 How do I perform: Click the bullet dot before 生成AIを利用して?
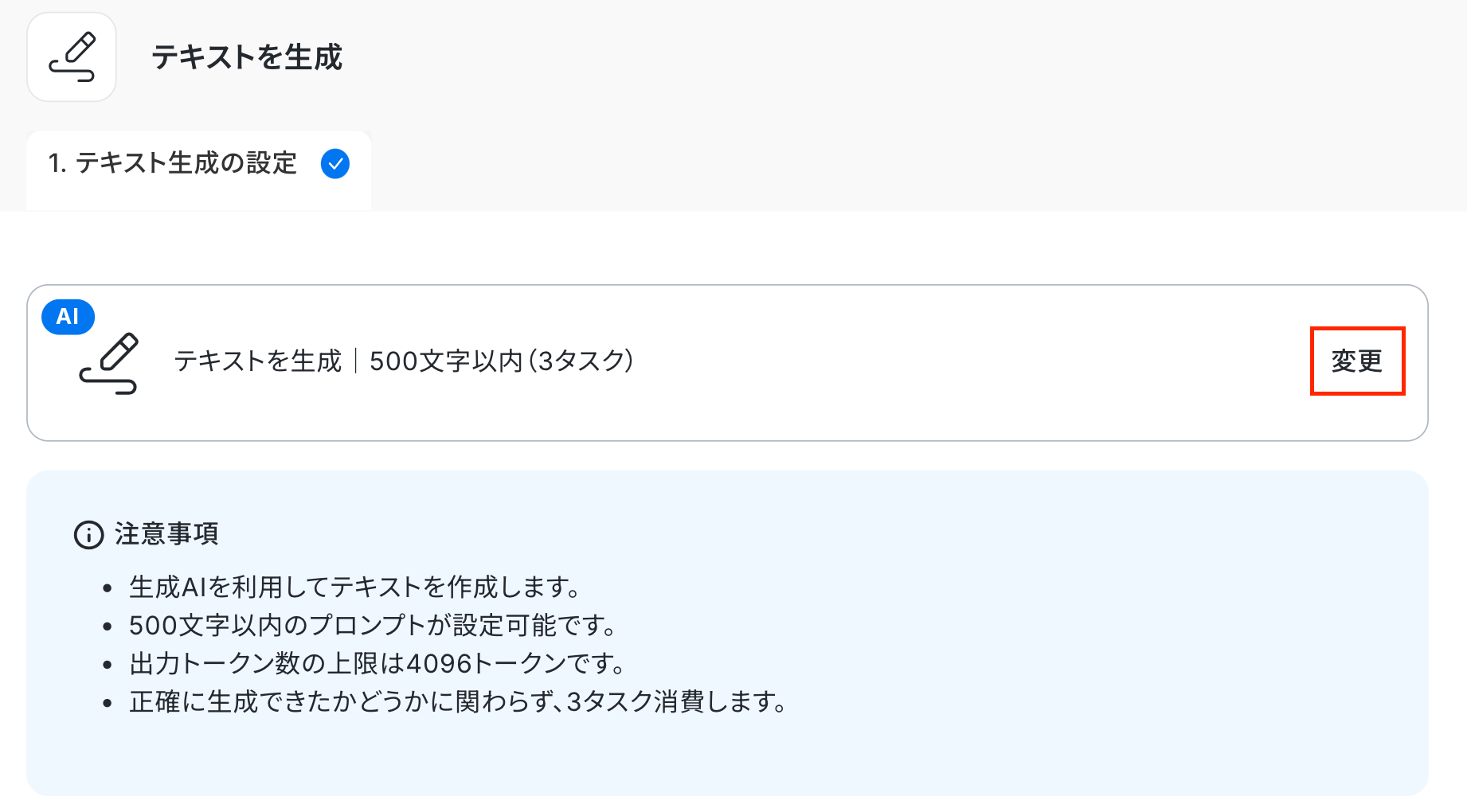[108, 589]
